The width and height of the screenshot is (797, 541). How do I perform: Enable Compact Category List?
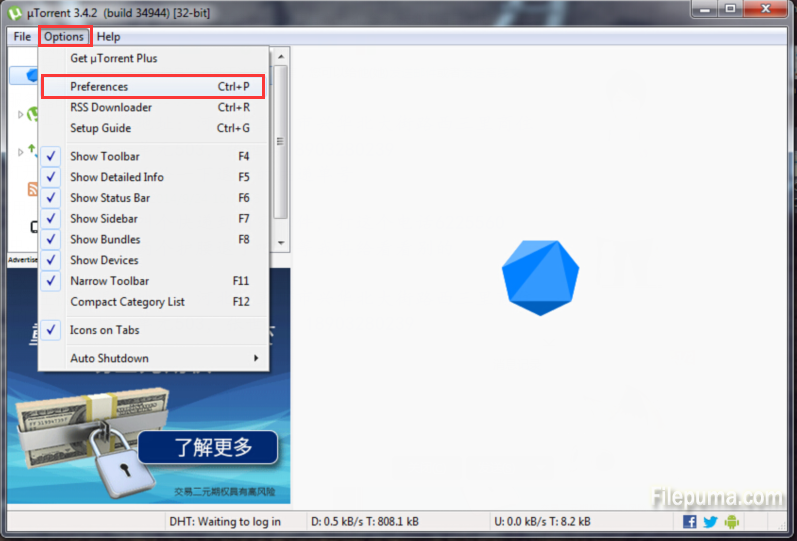pos(127,302)
